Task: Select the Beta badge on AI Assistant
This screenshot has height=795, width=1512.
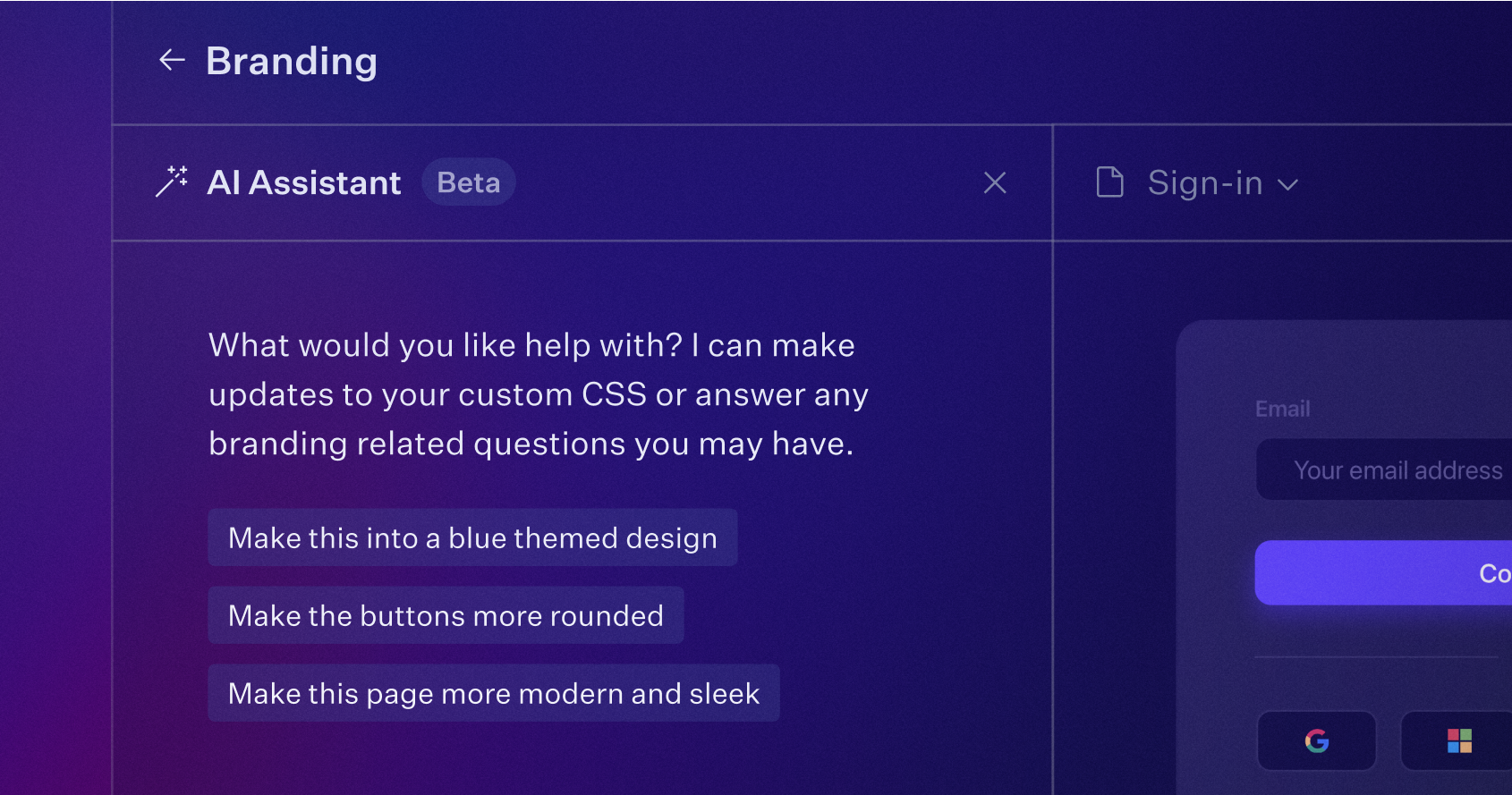Action: [468, 182]
